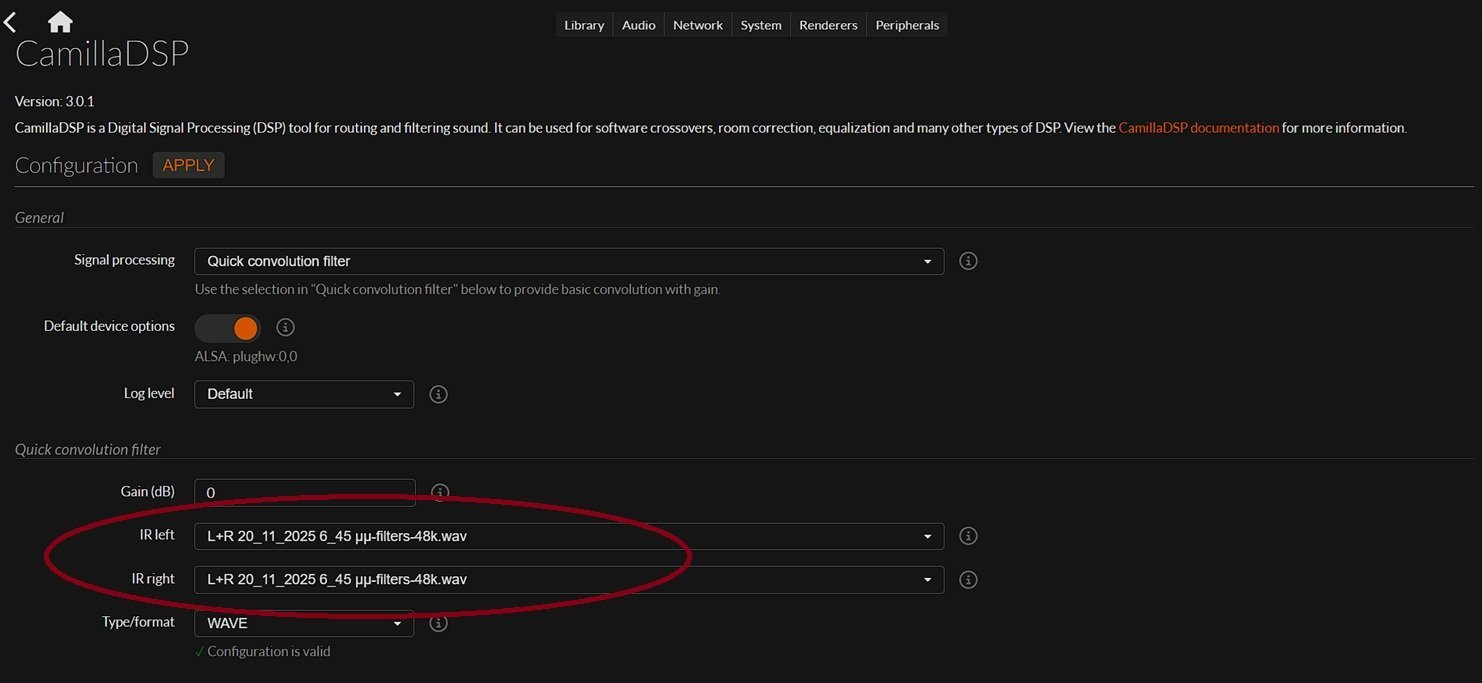Viewport: 1482px width, 683px height.
Task: Click info icon beside Type/format
Action: click(x=437, y=623)
